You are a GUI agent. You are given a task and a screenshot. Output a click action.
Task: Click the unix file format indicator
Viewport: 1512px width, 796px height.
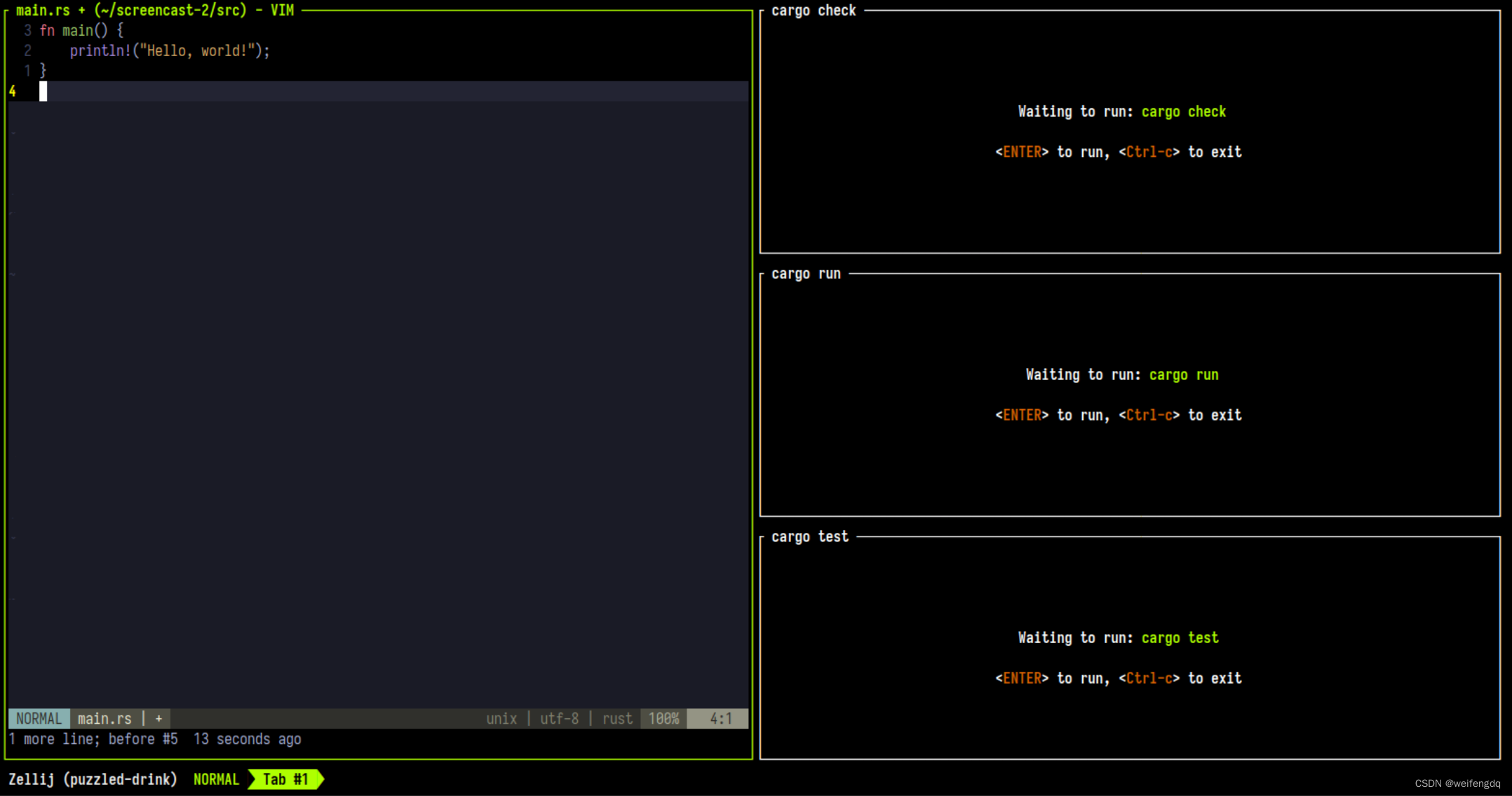click(x=502, y=718)
